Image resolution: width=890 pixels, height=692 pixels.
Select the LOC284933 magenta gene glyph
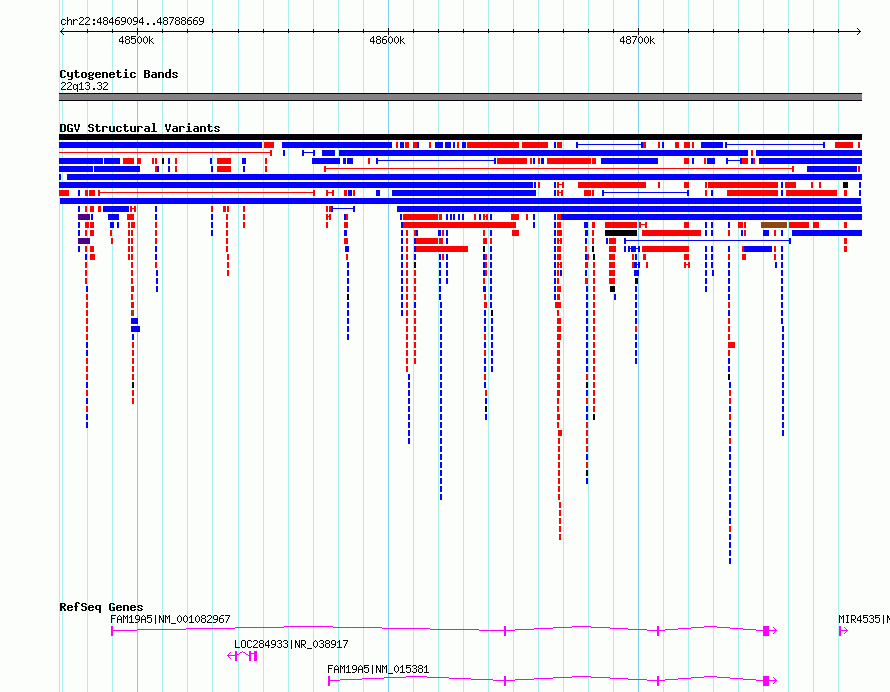(x=242, y=656)
